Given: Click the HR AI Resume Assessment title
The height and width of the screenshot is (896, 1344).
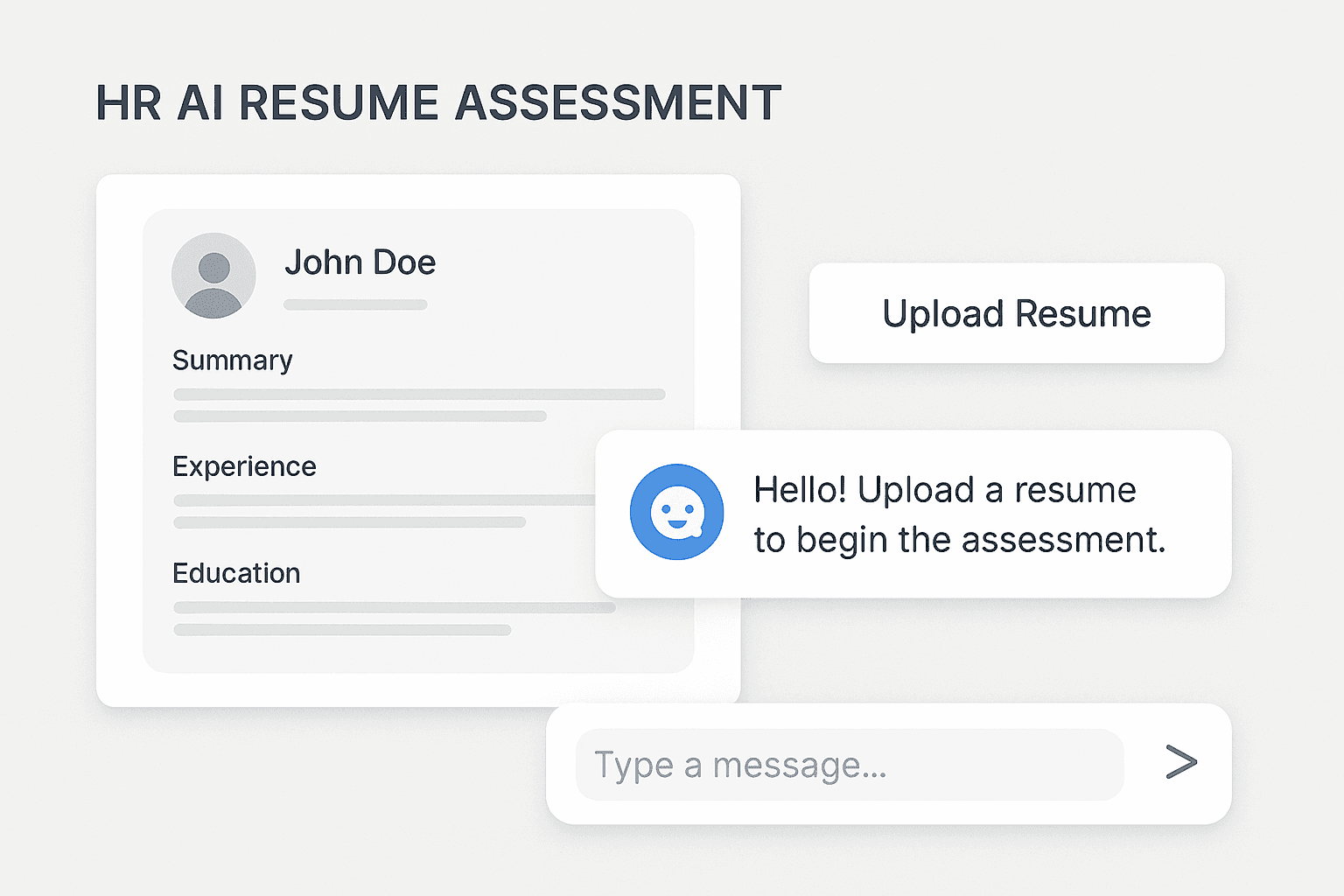Looking at the screenshot, I should pyautogui.click(x=437, y=102).
